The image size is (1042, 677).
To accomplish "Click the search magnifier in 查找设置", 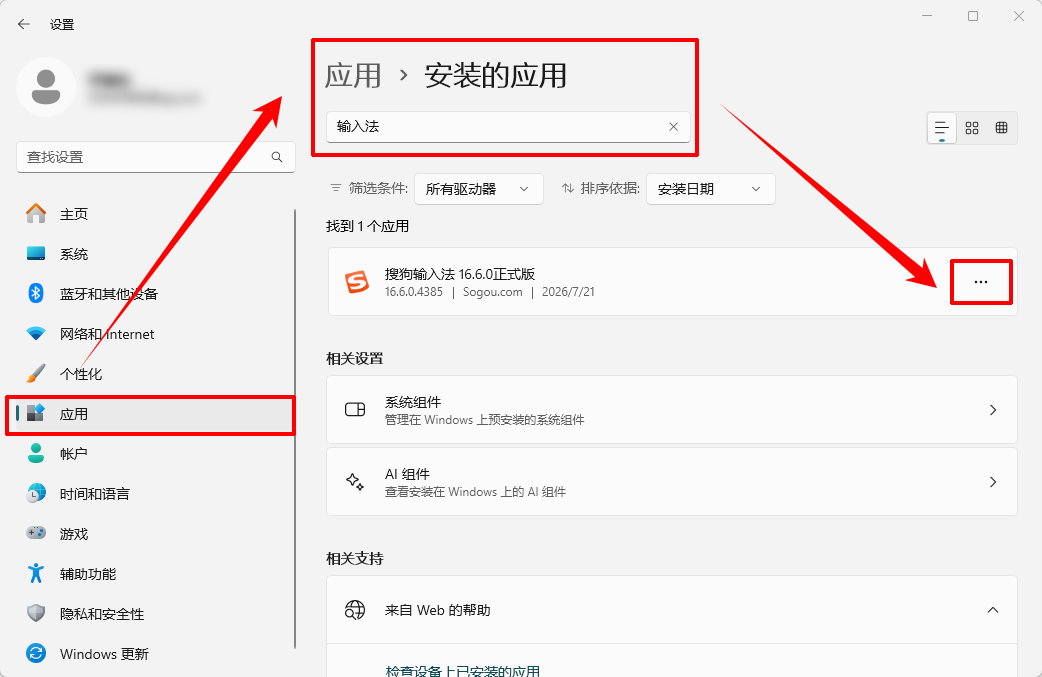I will point(277,157).
